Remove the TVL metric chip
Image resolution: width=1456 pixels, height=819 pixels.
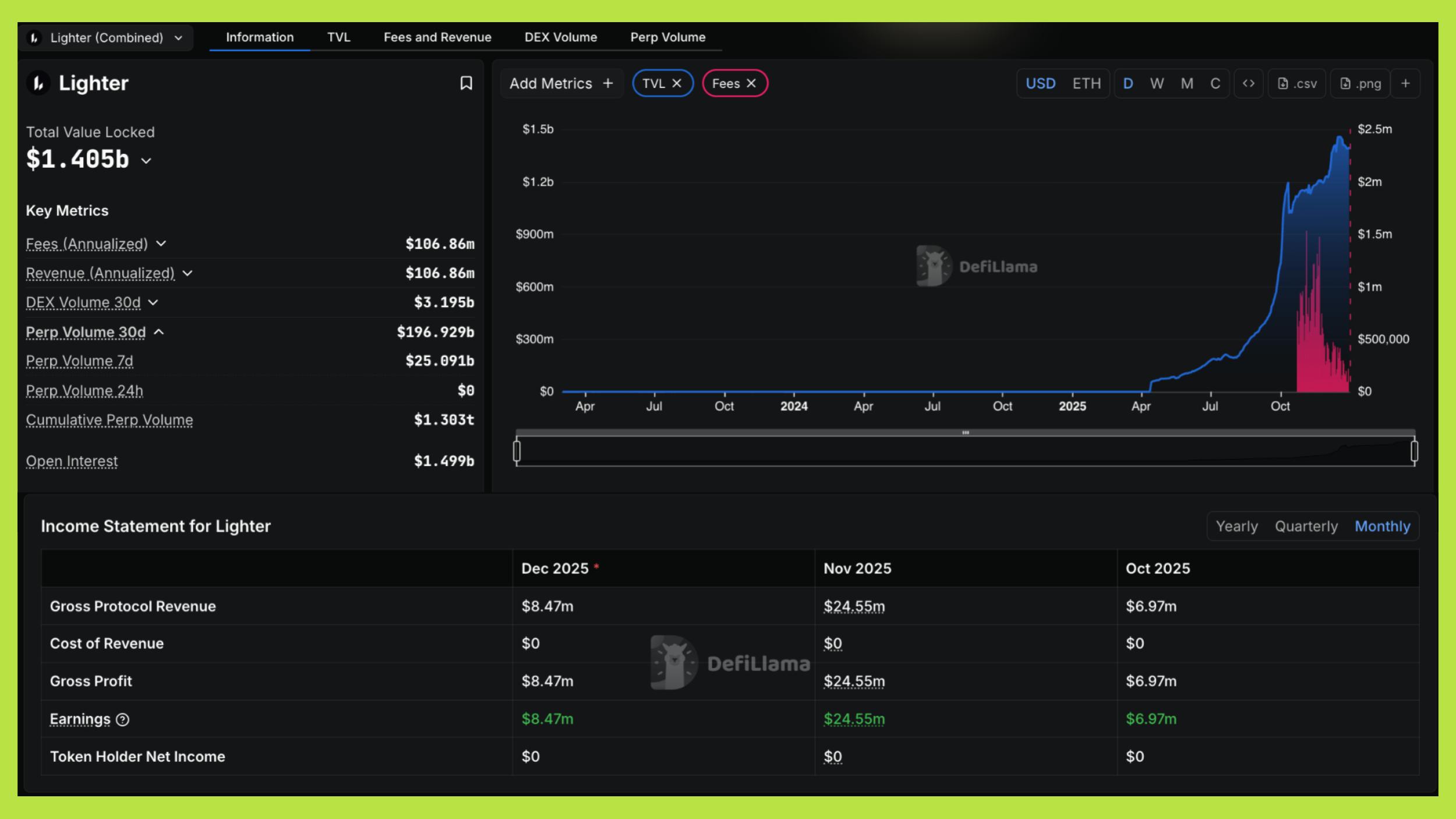[677, 83]
